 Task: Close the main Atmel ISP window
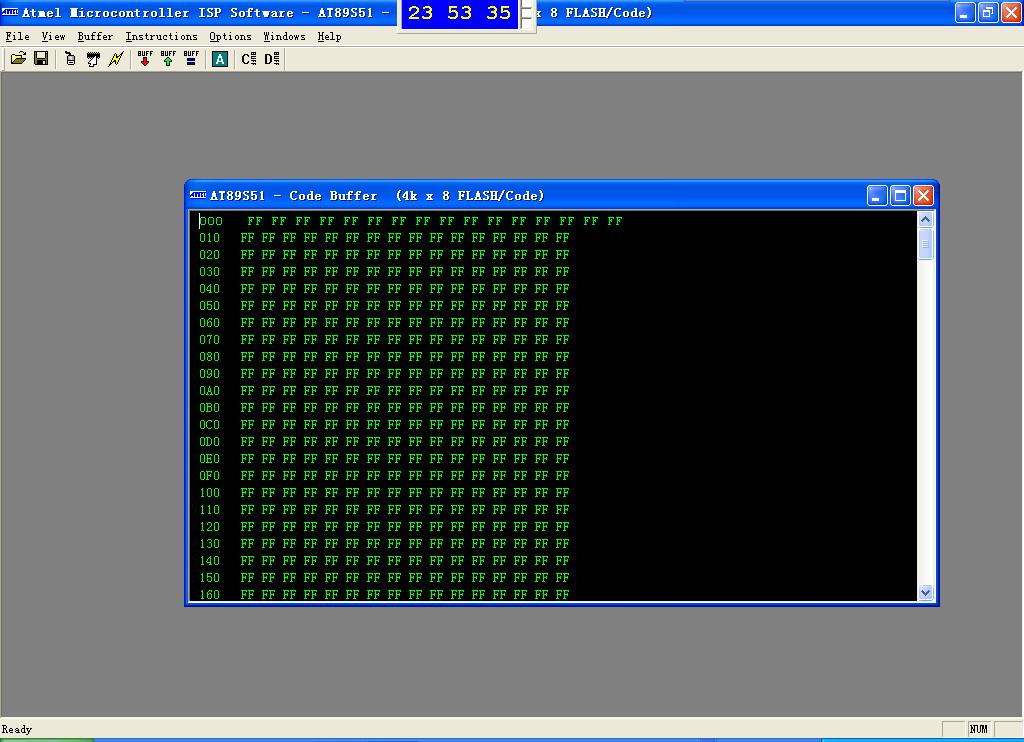coord(1012,12)
